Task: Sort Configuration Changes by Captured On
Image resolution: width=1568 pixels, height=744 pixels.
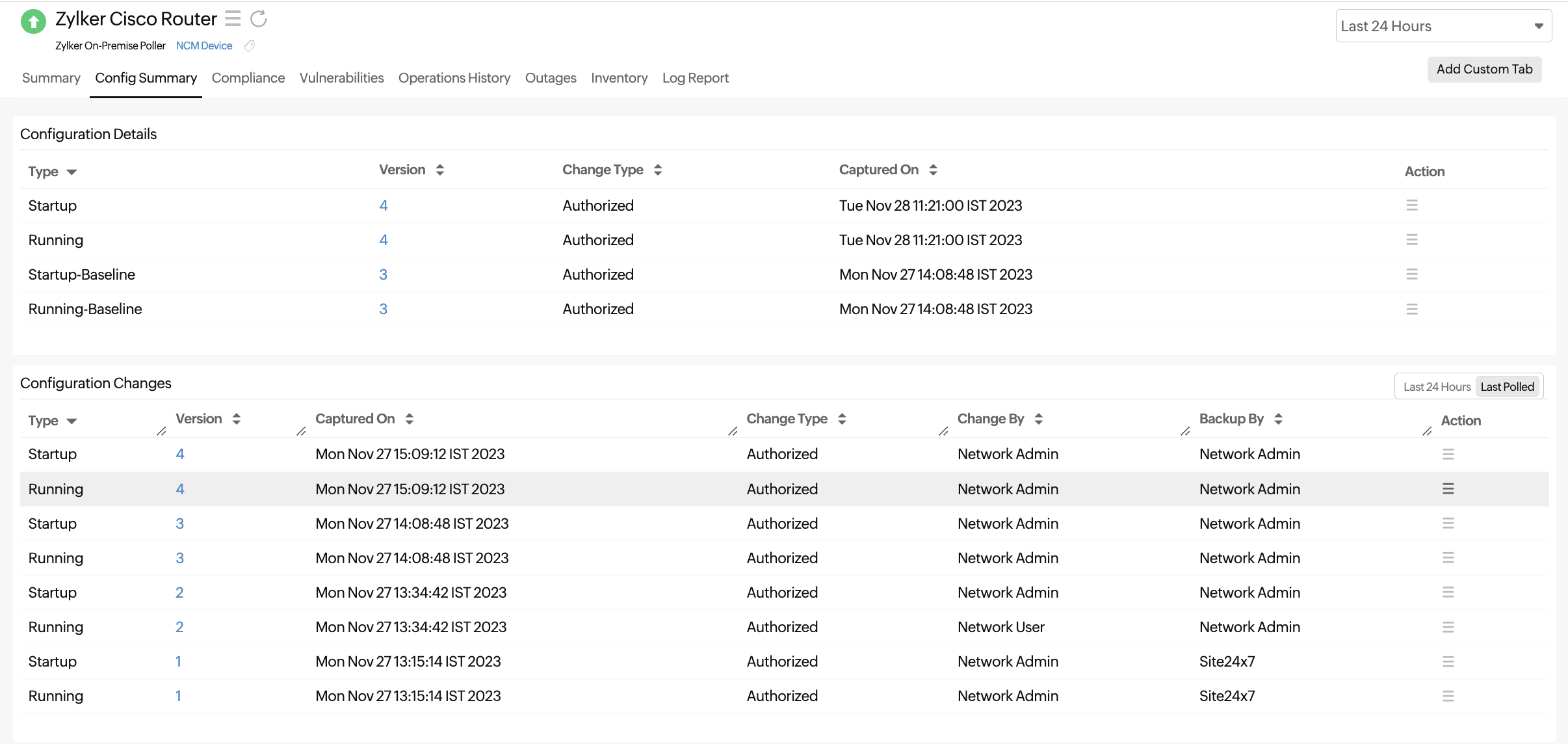Action: tap(410, 419)
